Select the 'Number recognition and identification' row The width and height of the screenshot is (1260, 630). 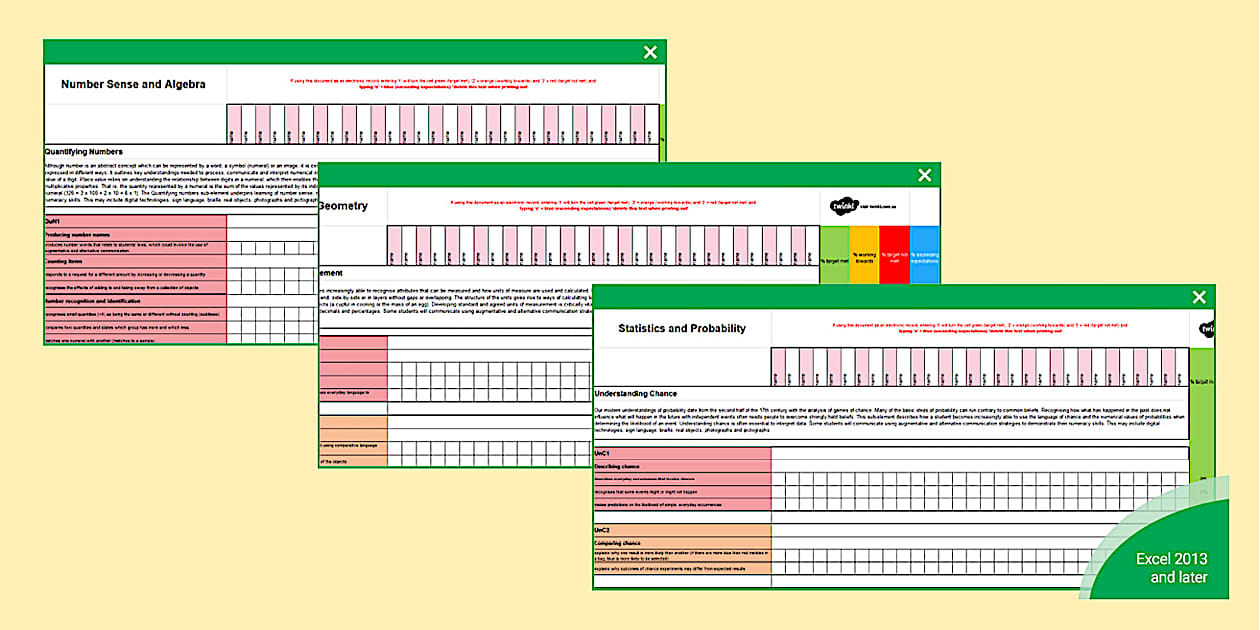(134, 300)
